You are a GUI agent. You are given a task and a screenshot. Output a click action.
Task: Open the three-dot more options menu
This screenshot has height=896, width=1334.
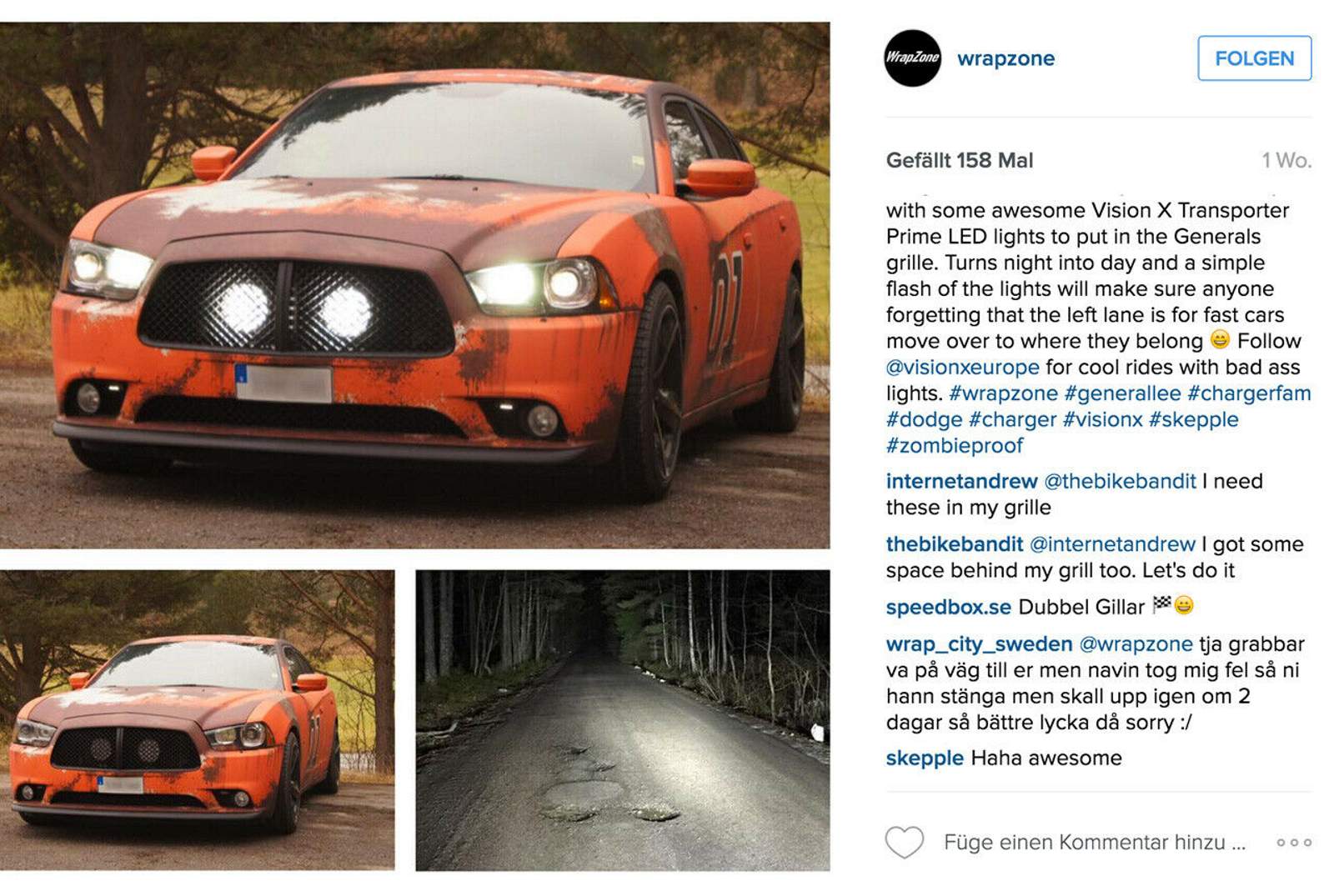coord(1294,843)
